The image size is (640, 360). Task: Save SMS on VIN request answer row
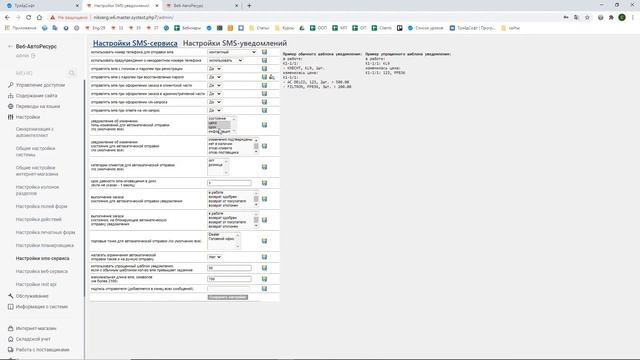click(x=264, y=111)
